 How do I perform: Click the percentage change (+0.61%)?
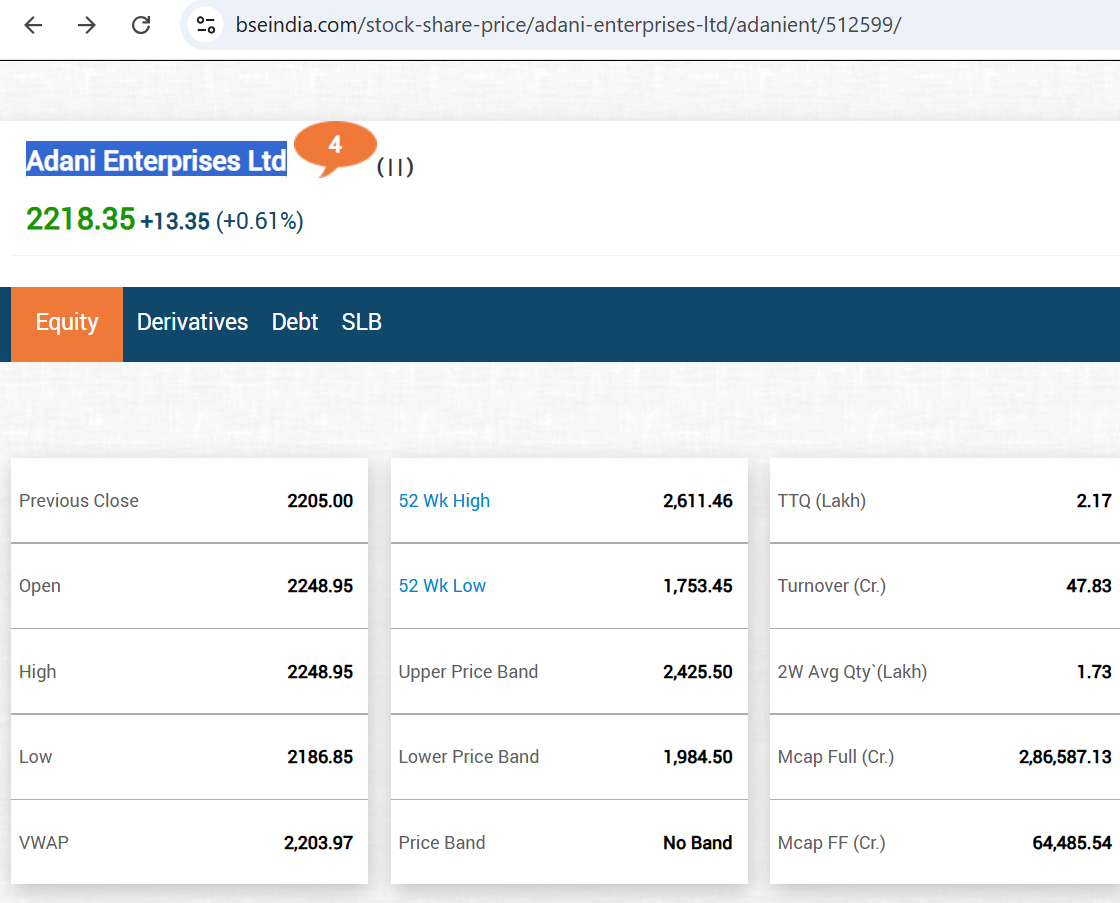(x=260, y=221)
